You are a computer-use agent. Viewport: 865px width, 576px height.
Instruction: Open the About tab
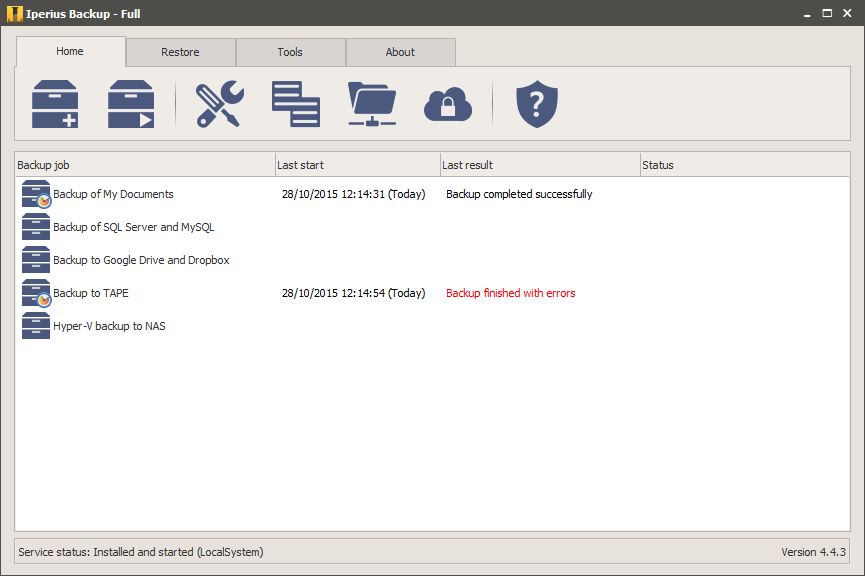pos(401,52)
